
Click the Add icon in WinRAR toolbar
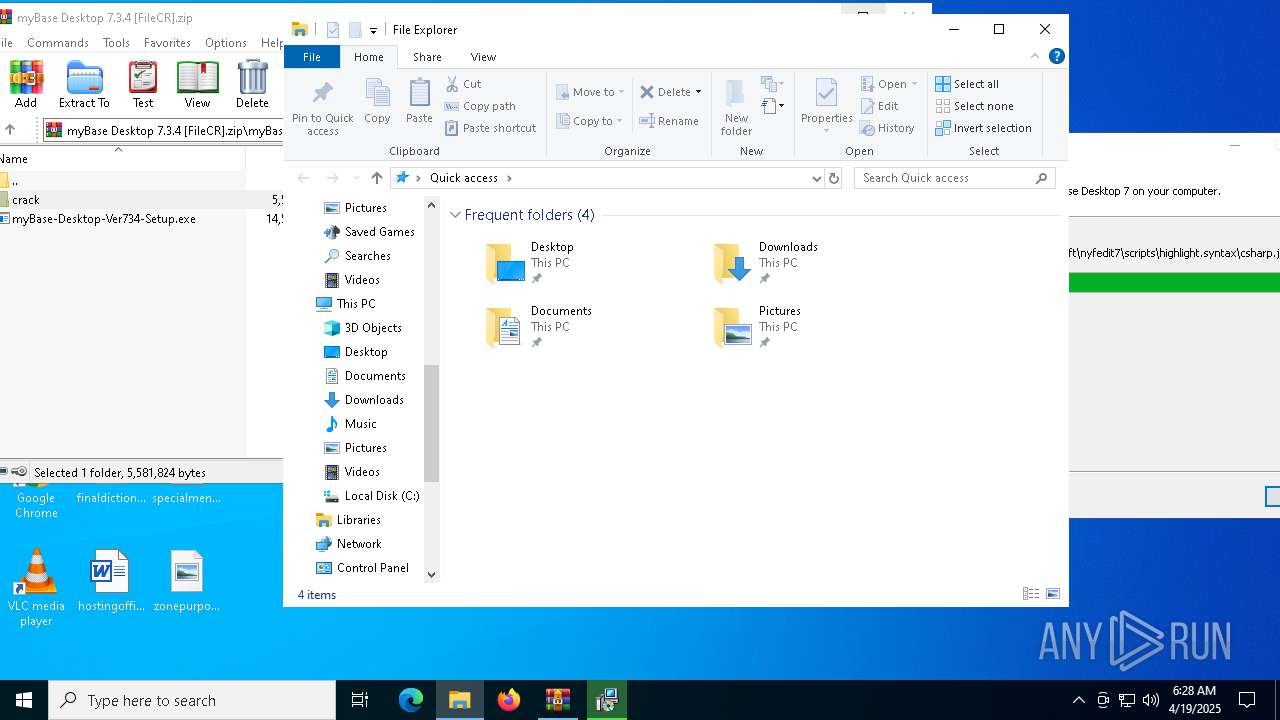click(x=25, y=85)
